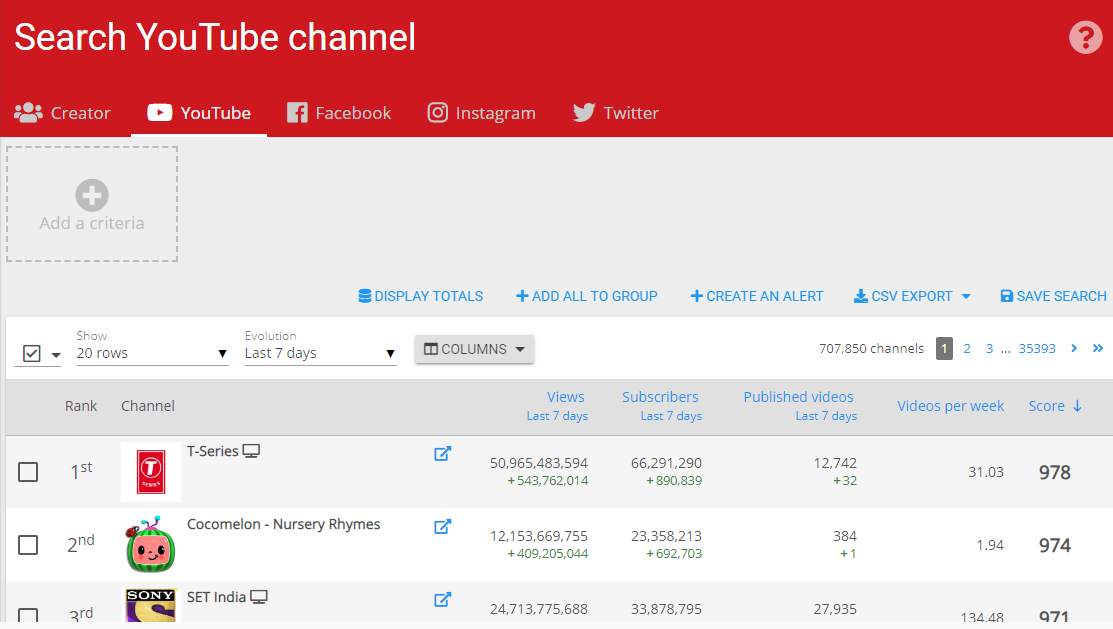Screen dimensions: 1113x629
Task: Open the Cocomelon channel thumbnail
Action: click(150, 545)
